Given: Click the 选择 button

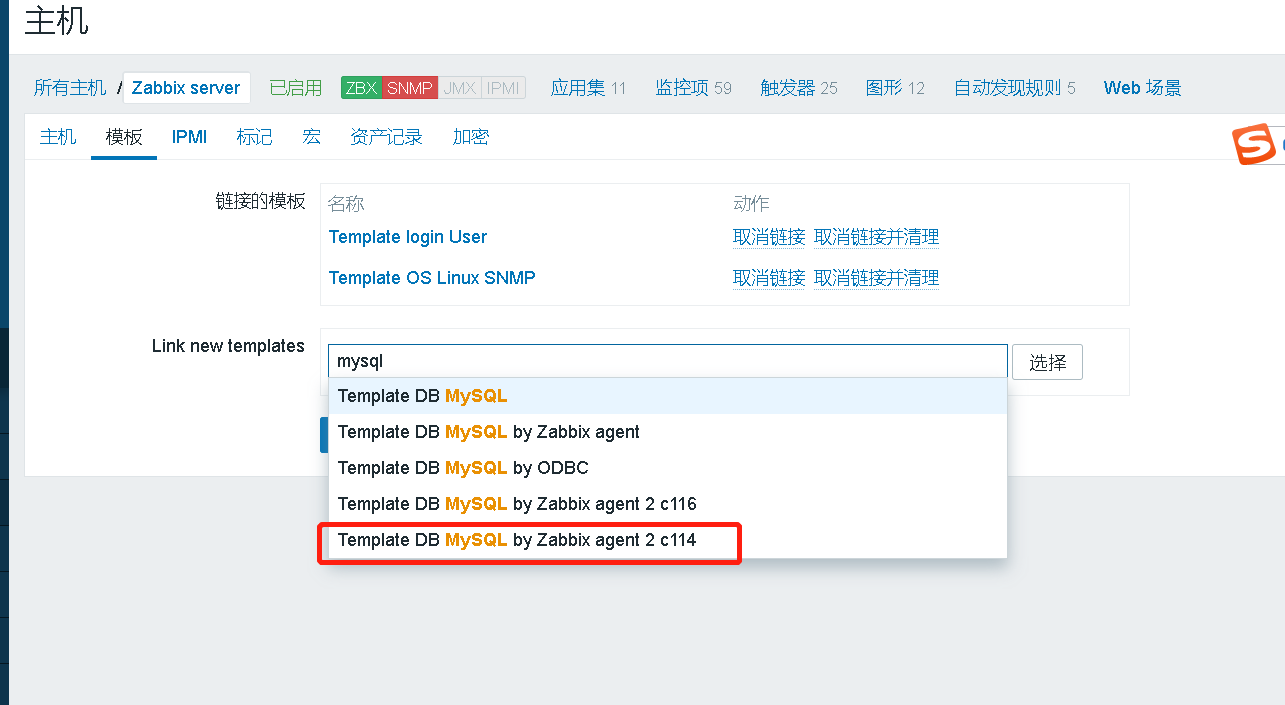Looking at the screenshot, I should 1047,362.
